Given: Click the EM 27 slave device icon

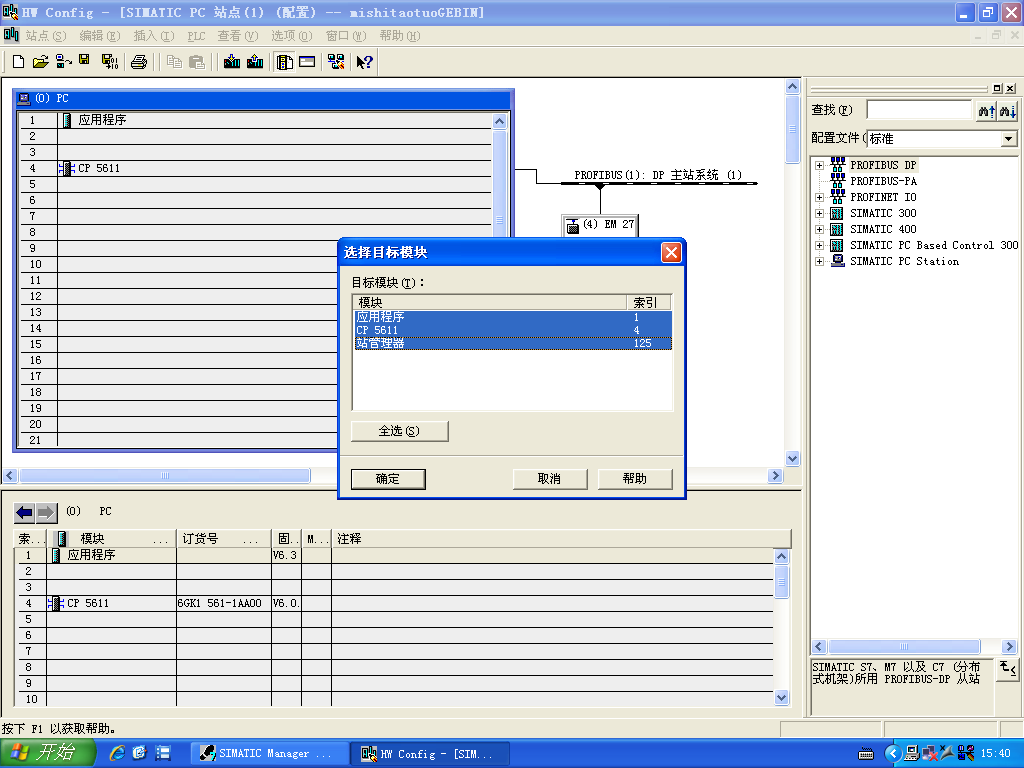Looking at the screenshot, I should click(573, 226).
